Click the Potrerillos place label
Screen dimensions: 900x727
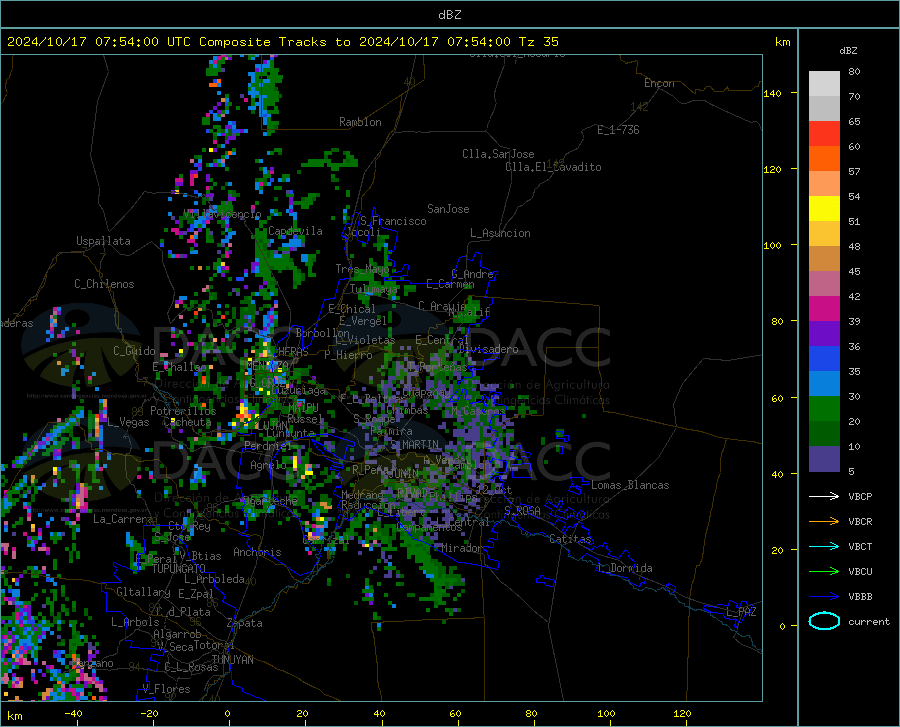click(183, 411)
